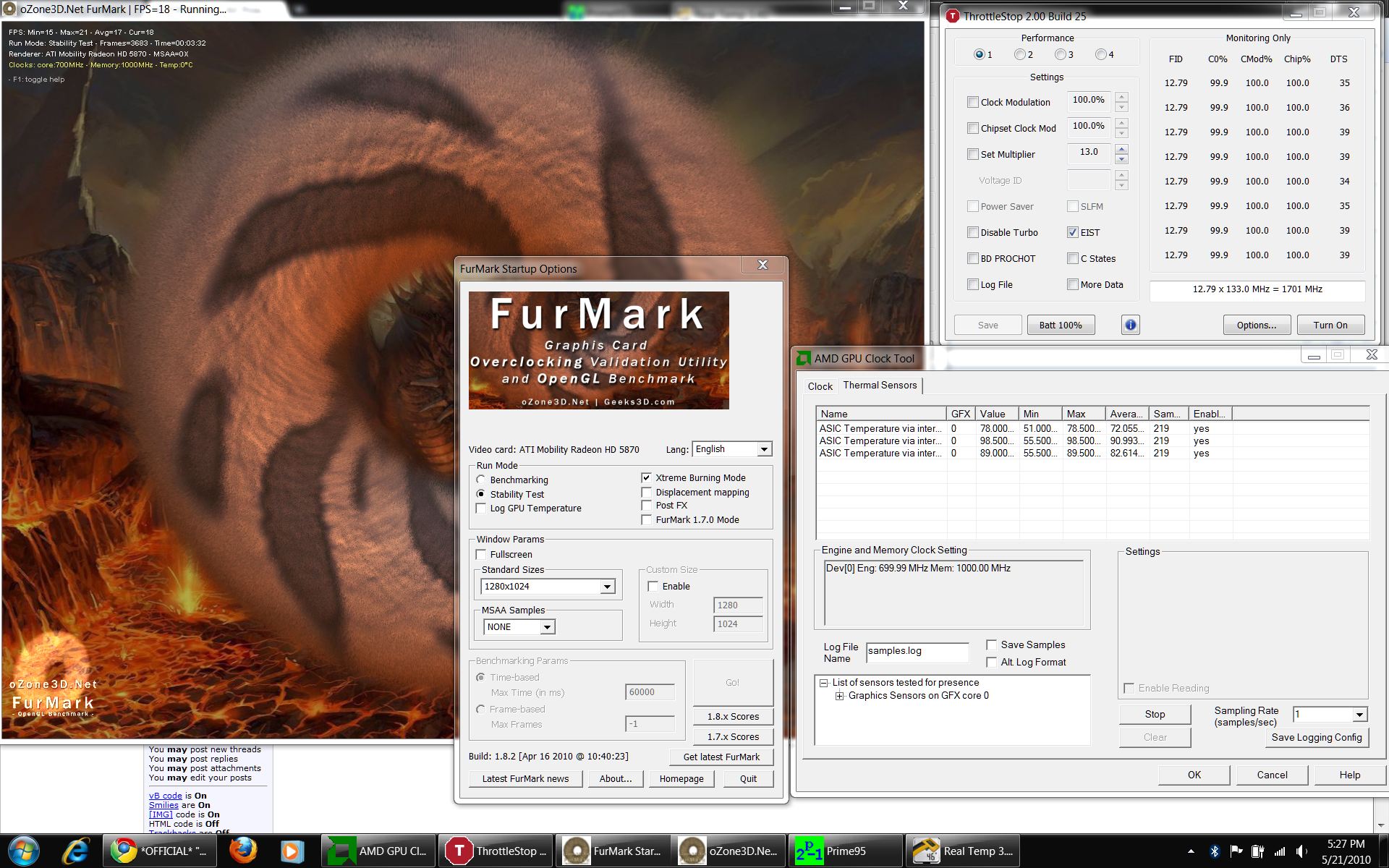
Task: Open the Windows Start menu
Action: tap(22, 851)
